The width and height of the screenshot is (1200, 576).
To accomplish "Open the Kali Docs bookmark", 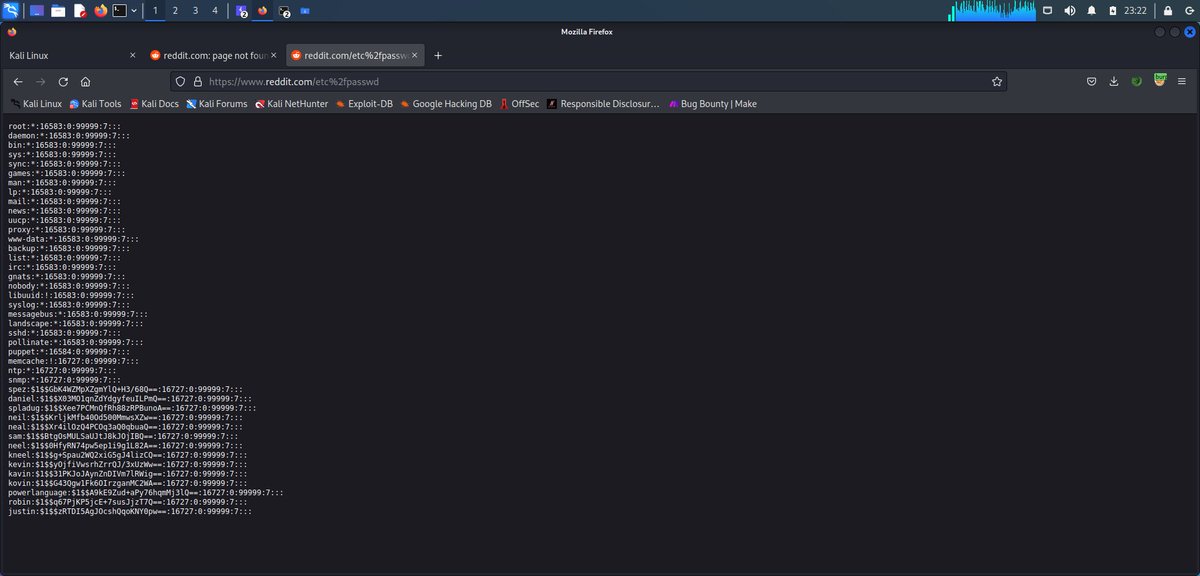I will [x=153, y=104].
